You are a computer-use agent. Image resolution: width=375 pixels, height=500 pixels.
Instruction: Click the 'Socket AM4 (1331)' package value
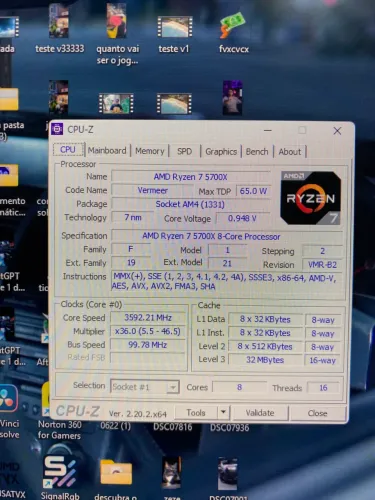click(x=190, y=204)
